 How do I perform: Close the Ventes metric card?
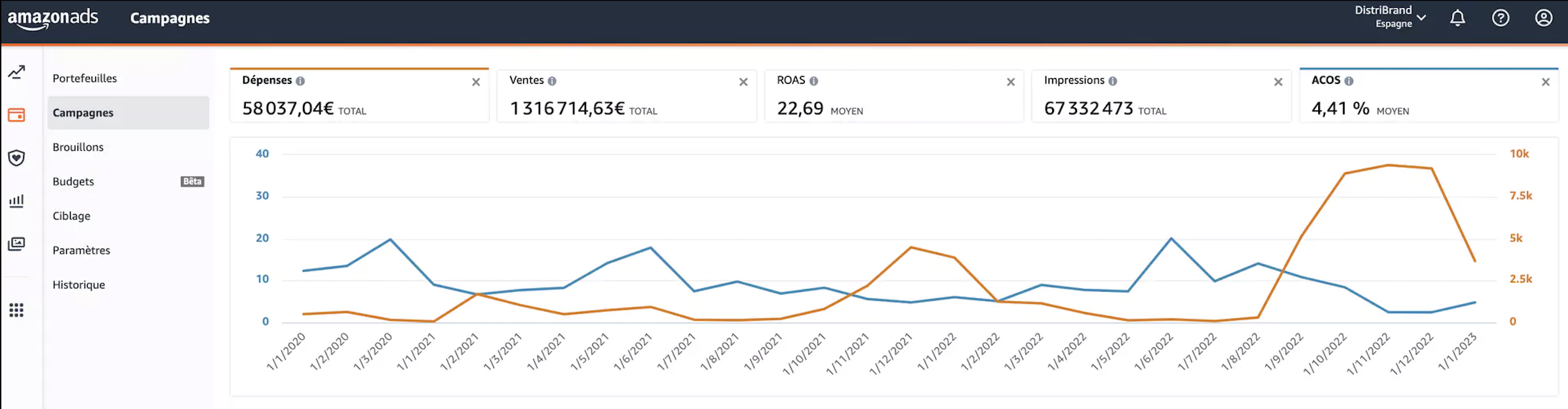click(x=743, y=82)
